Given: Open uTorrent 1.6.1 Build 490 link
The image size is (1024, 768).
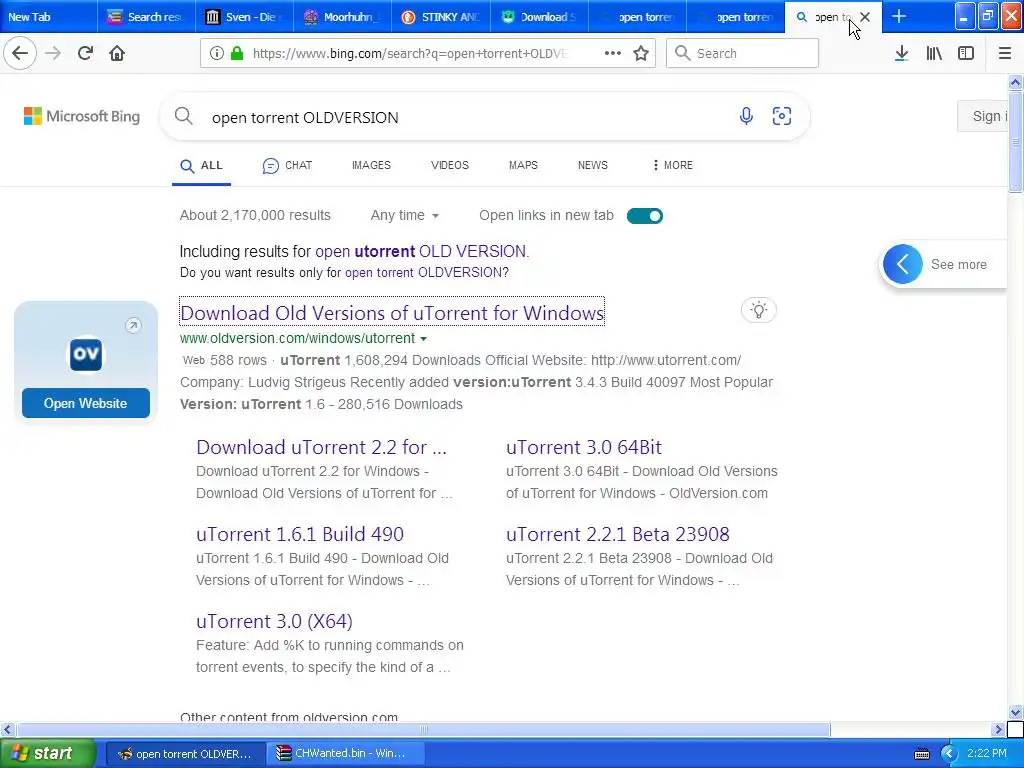Looking at the screenshot, I should pos(300,534).
